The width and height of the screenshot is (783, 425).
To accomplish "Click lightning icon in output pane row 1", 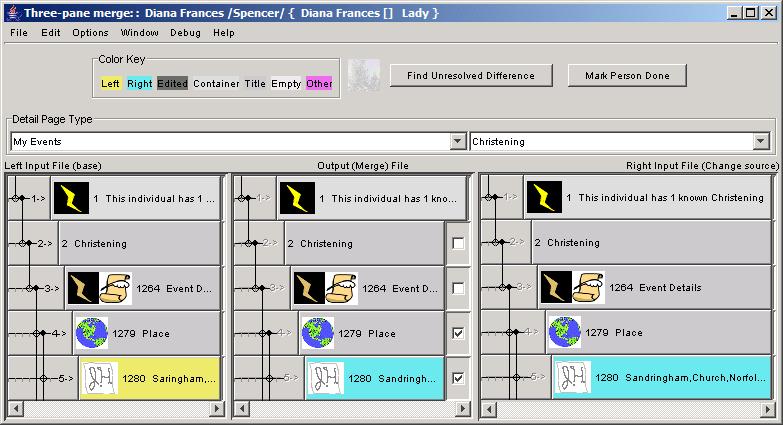I will point(297,198).
